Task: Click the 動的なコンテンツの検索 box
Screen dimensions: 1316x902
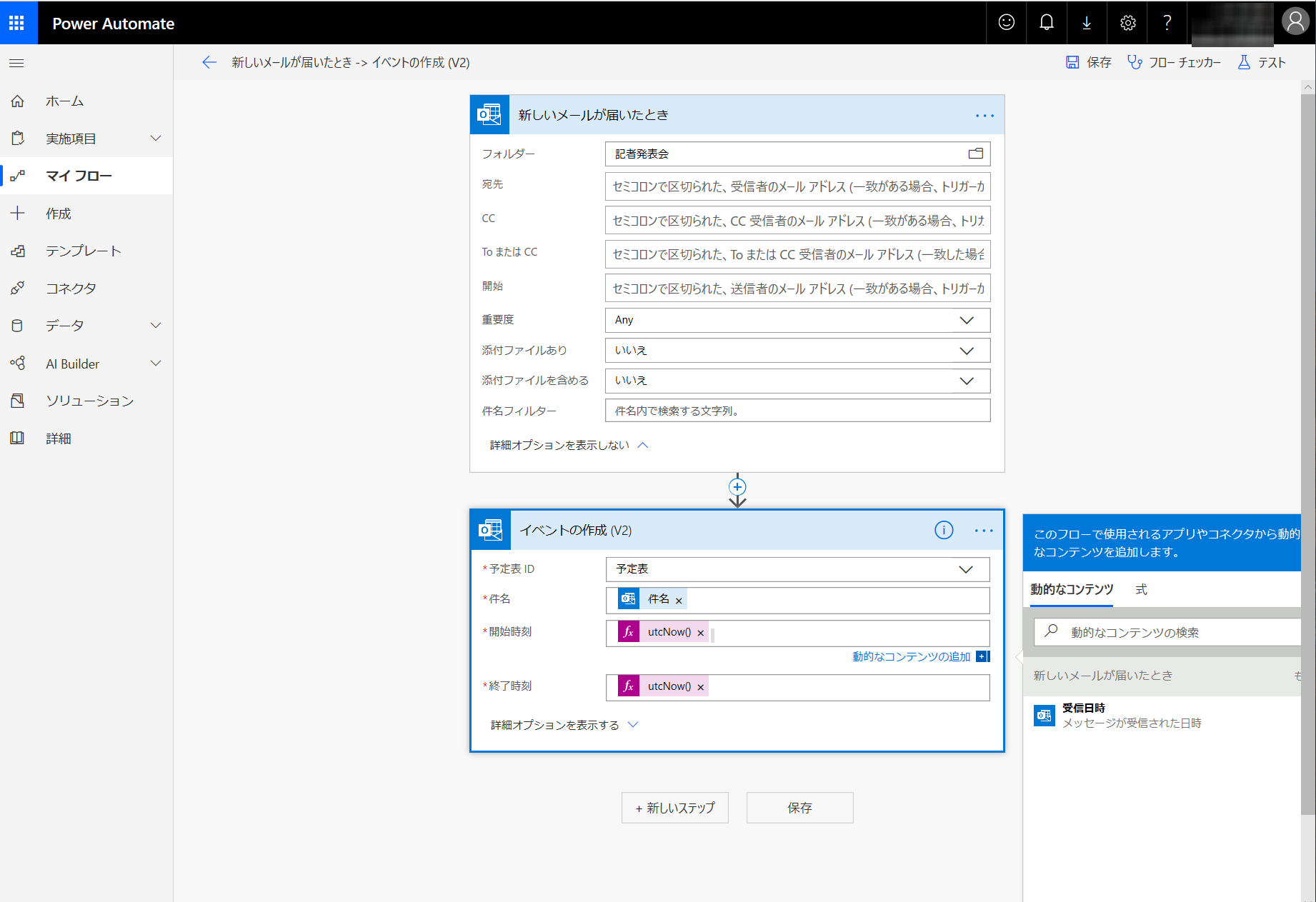Action: click(1167, 632)
